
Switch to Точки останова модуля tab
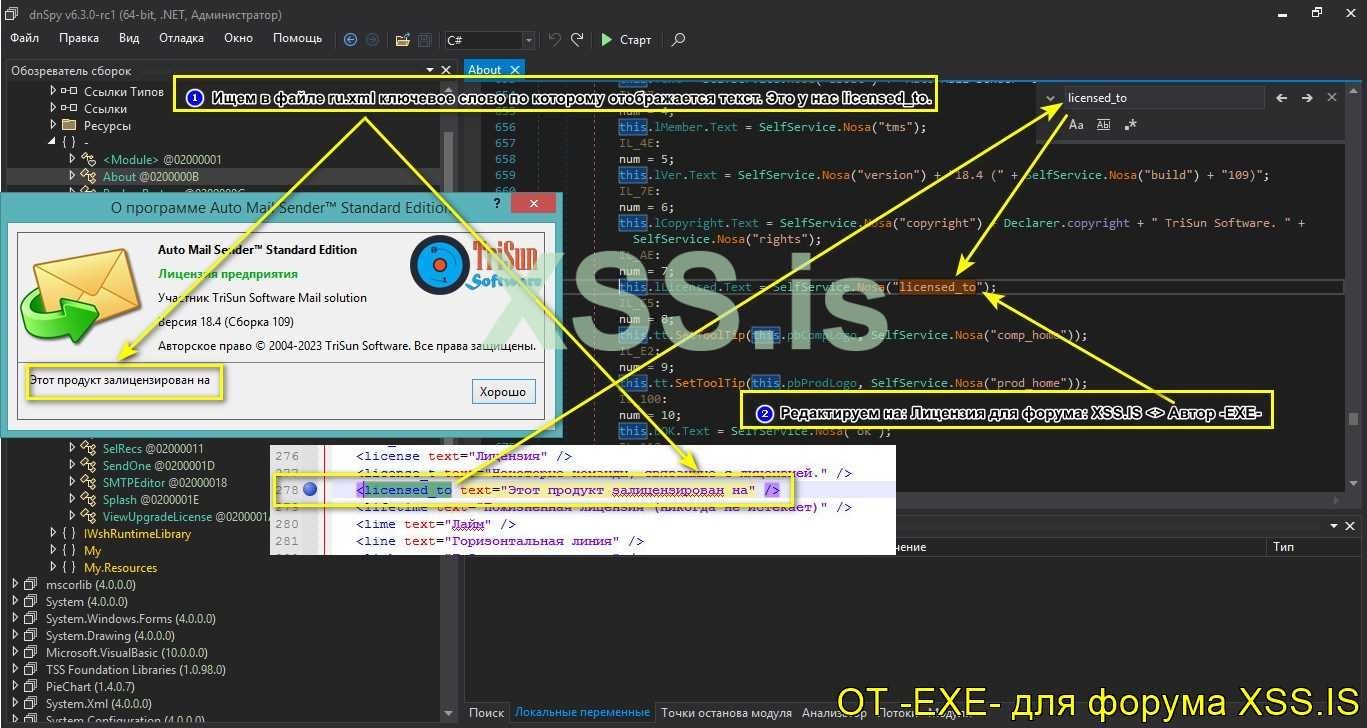727,713
